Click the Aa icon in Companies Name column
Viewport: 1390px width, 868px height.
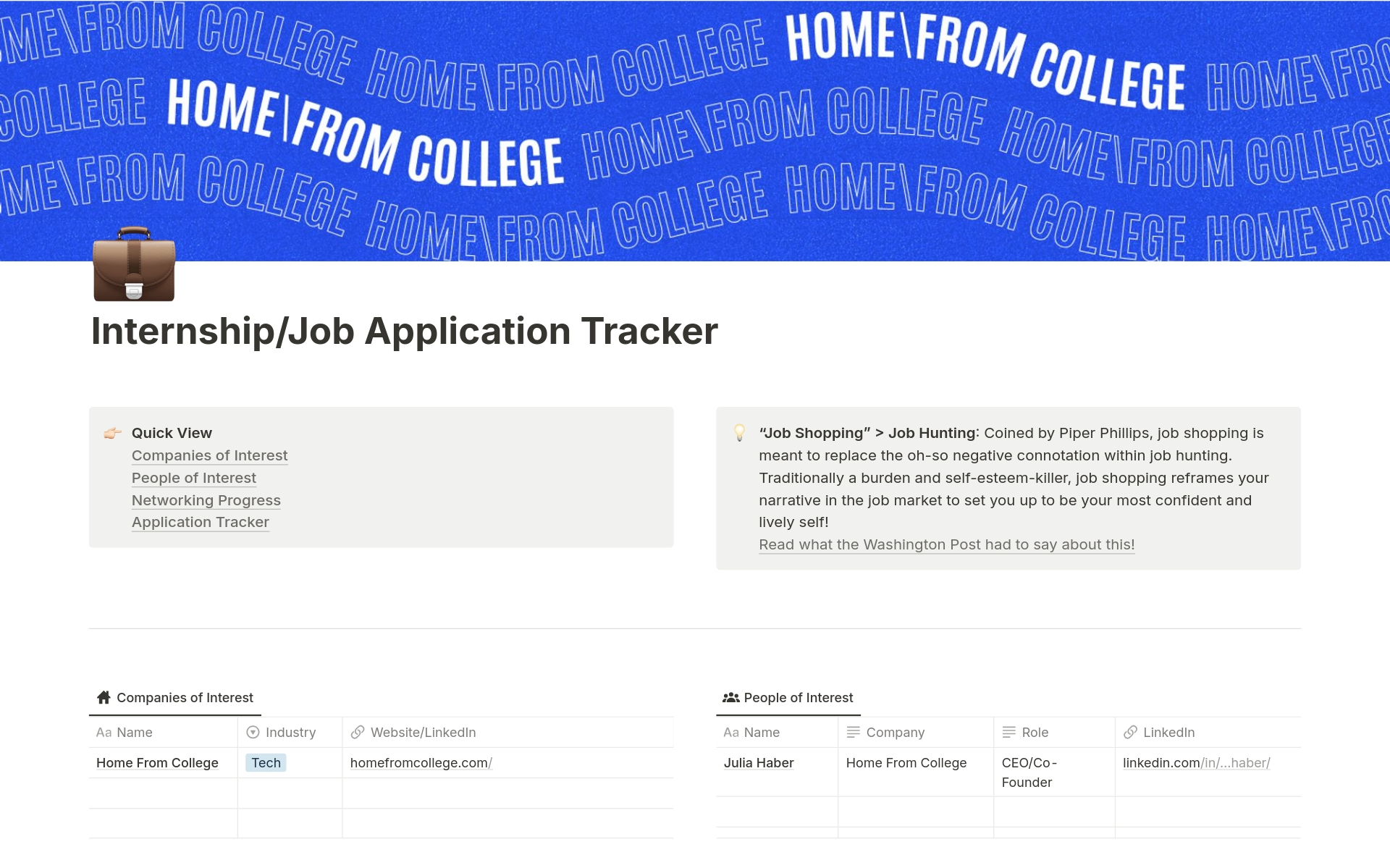pyautogui.click(x=103, y=732)
